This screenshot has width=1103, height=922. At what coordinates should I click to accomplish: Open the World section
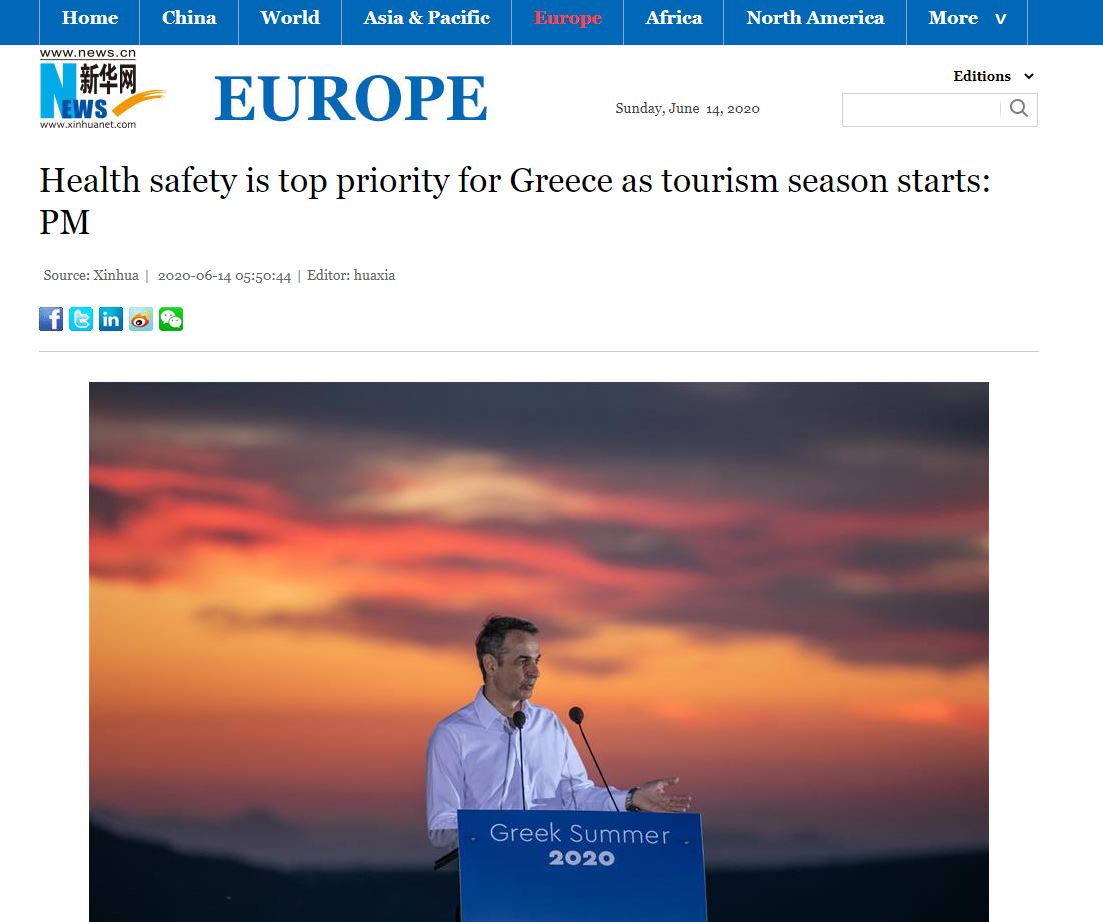coord(290,18)
